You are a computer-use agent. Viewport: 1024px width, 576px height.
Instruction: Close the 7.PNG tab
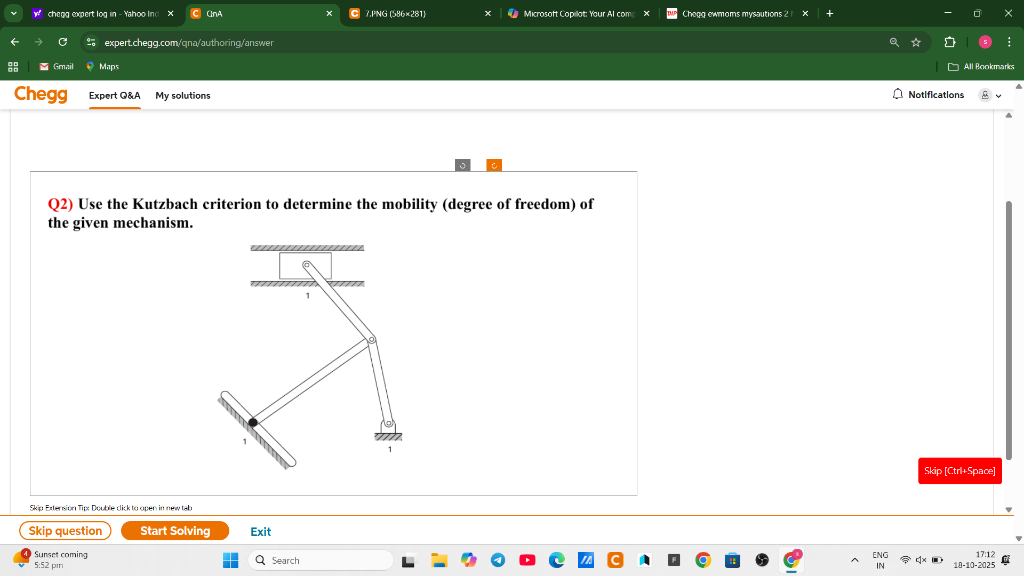(487, 14)
